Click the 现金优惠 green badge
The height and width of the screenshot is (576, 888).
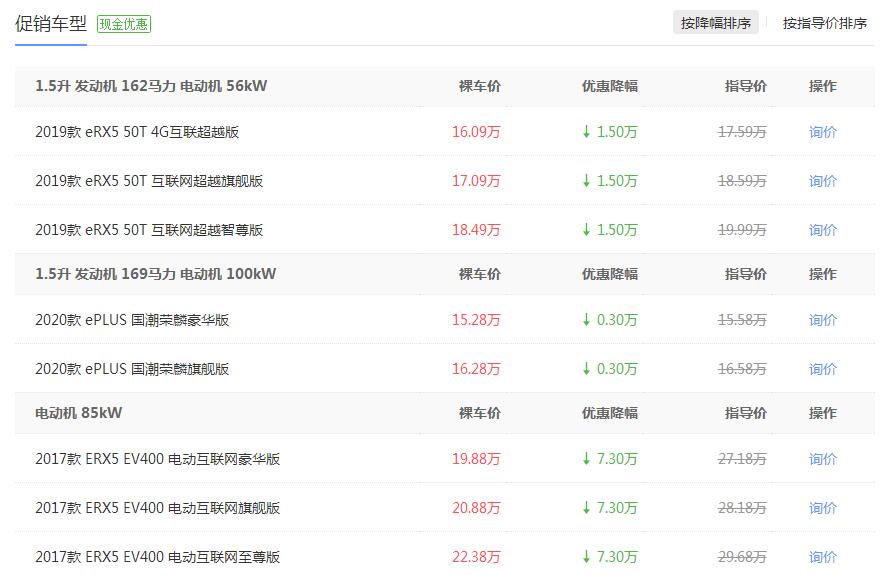(x=123, y=24)
